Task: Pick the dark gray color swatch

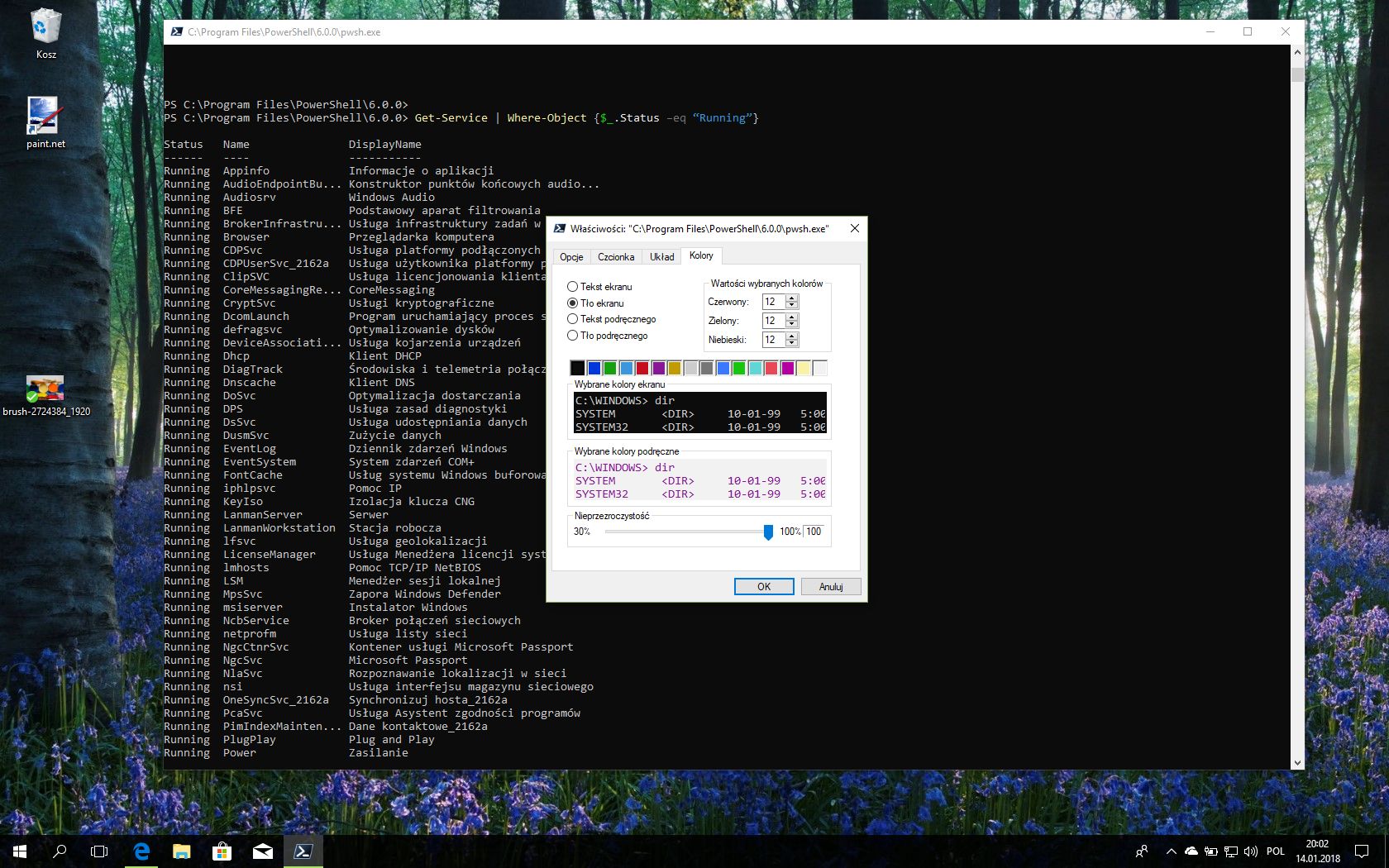Action: pyautogui.click(x=707, y=368)
